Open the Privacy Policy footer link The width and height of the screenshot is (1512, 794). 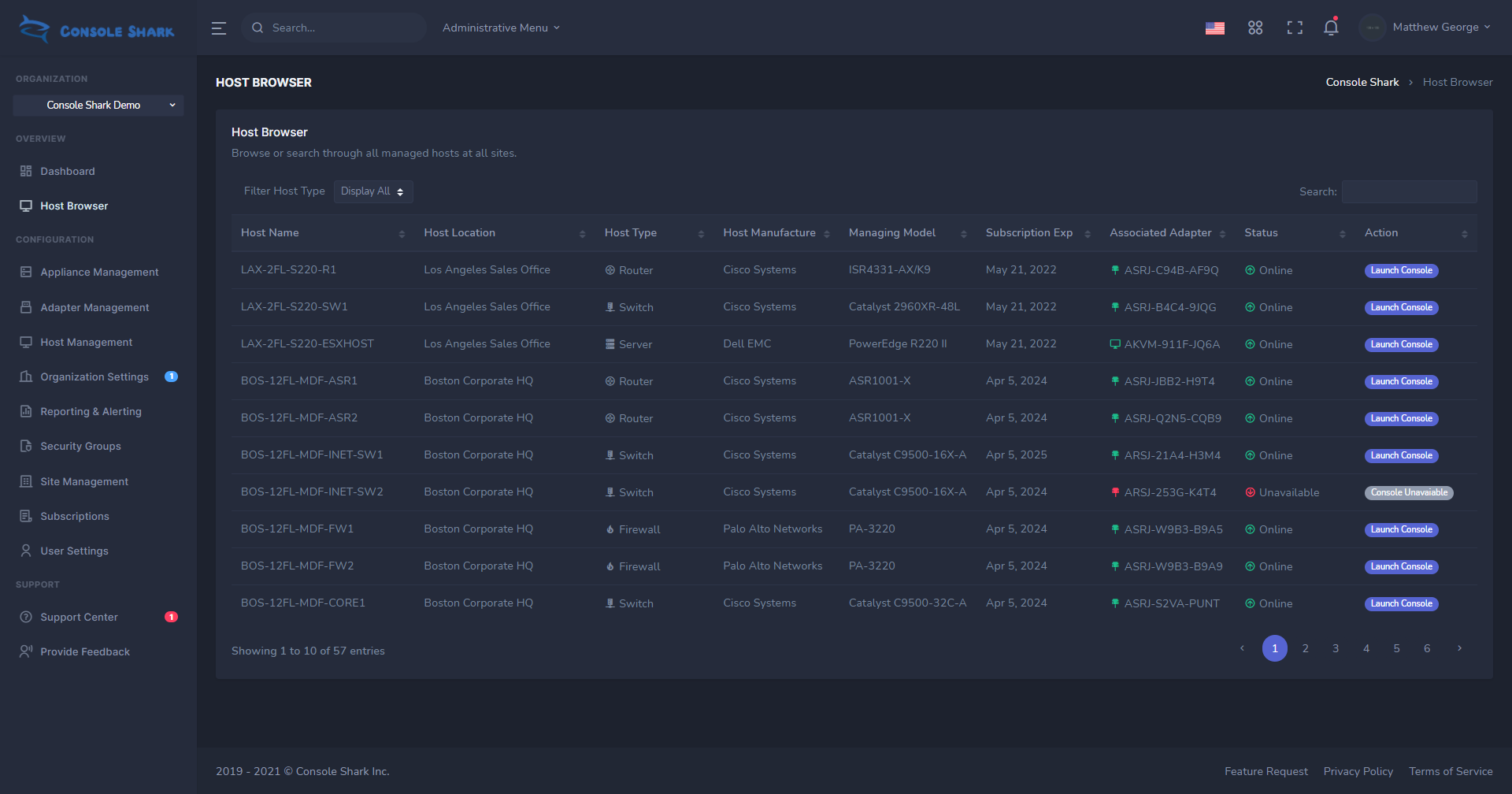coord(1358,771)
